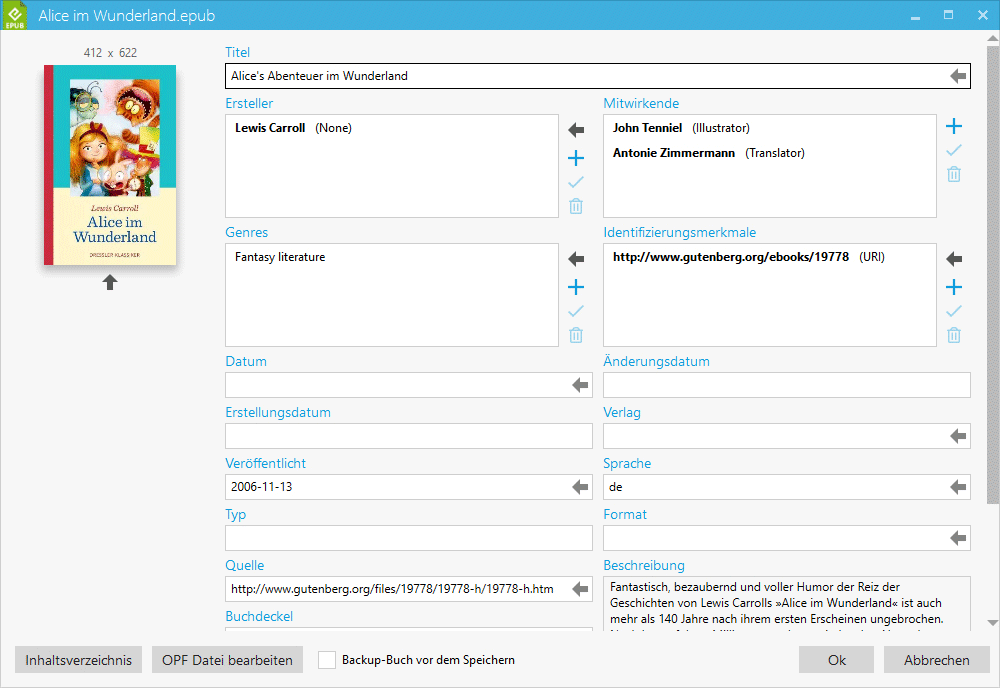Screen dimensions: 1000x688
Task: Click the arrow icon beside the Sprache field
Action: 958,487
